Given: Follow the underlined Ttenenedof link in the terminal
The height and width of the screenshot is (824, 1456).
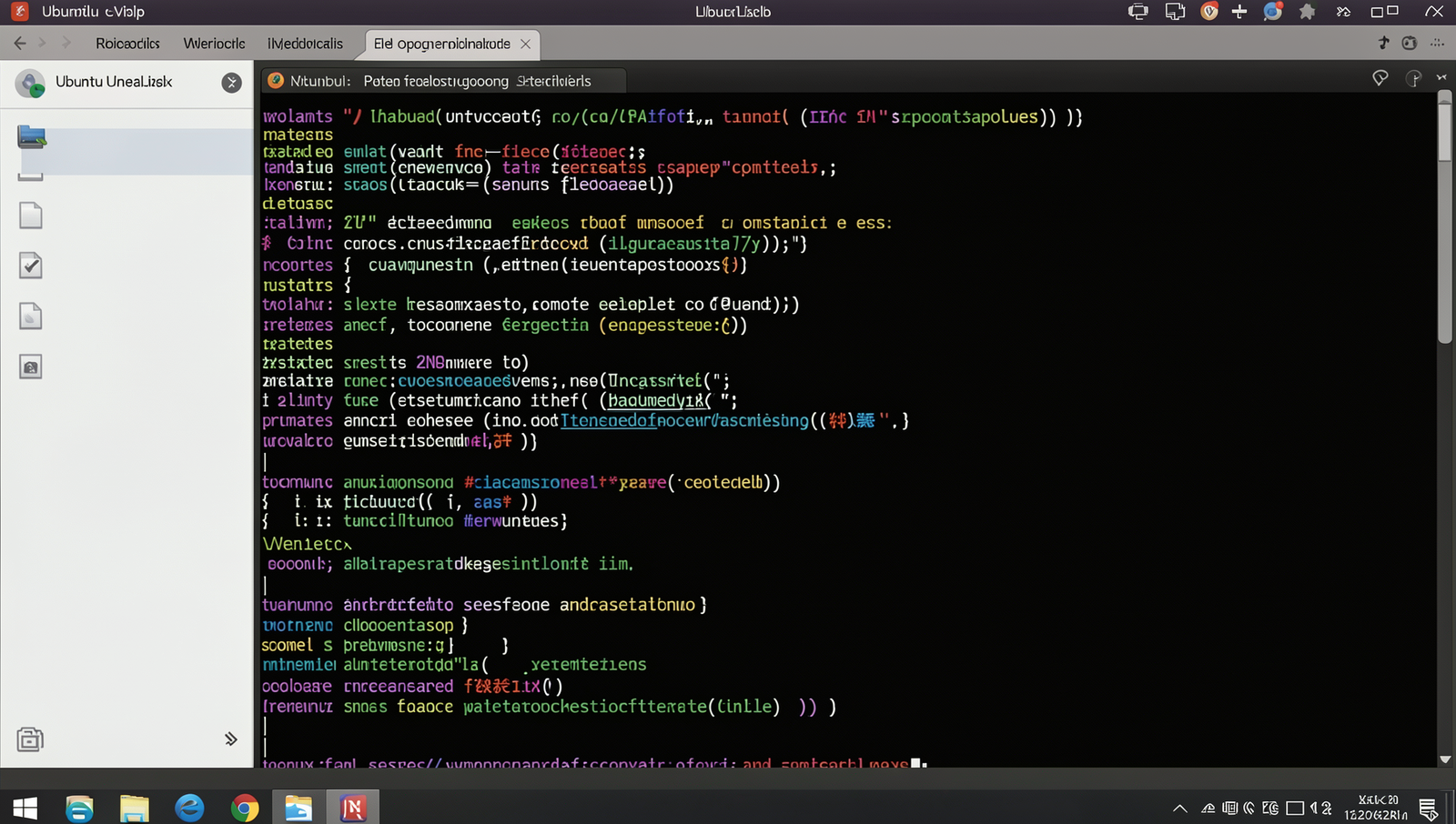Looking at the screenshot, I should (608, 420).
